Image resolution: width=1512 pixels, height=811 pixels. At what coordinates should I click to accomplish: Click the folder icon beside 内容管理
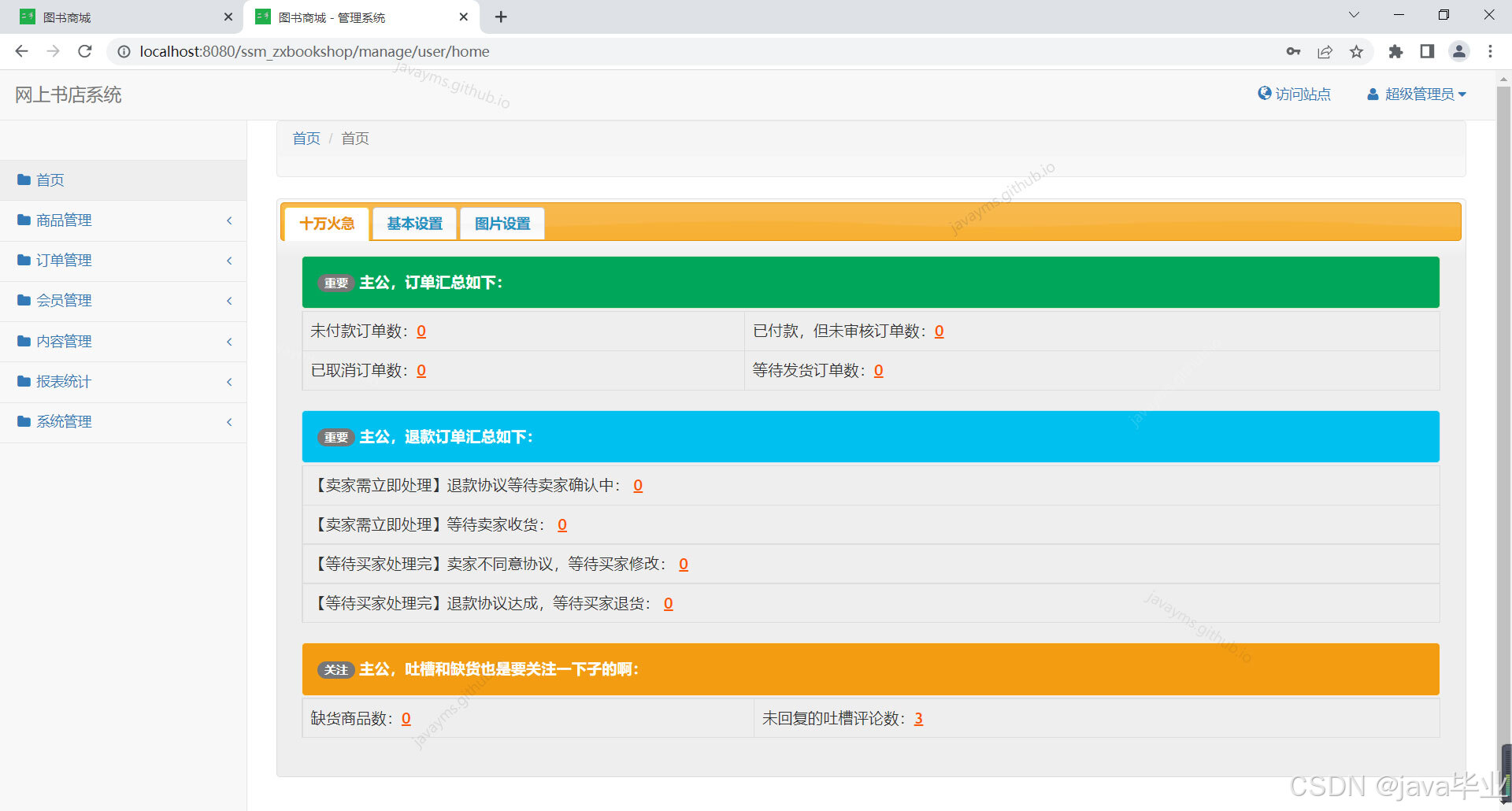24,341
